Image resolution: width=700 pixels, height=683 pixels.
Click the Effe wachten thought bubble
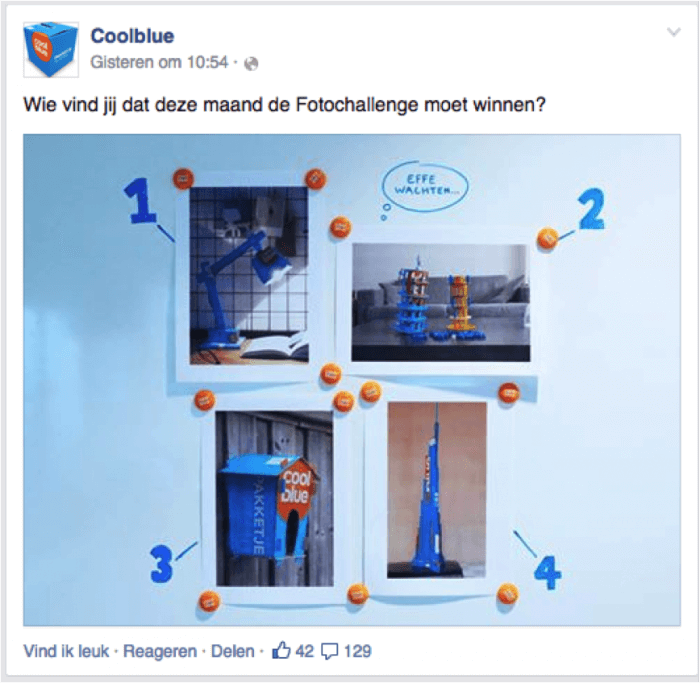[x=425, y=185]
